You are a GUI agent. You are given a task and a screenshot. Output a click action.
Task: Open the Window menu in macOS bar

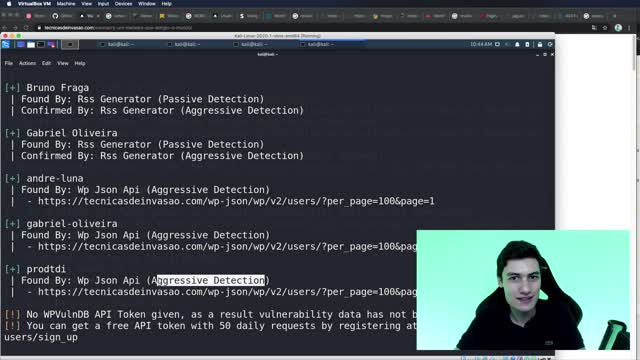pos(147,4)
